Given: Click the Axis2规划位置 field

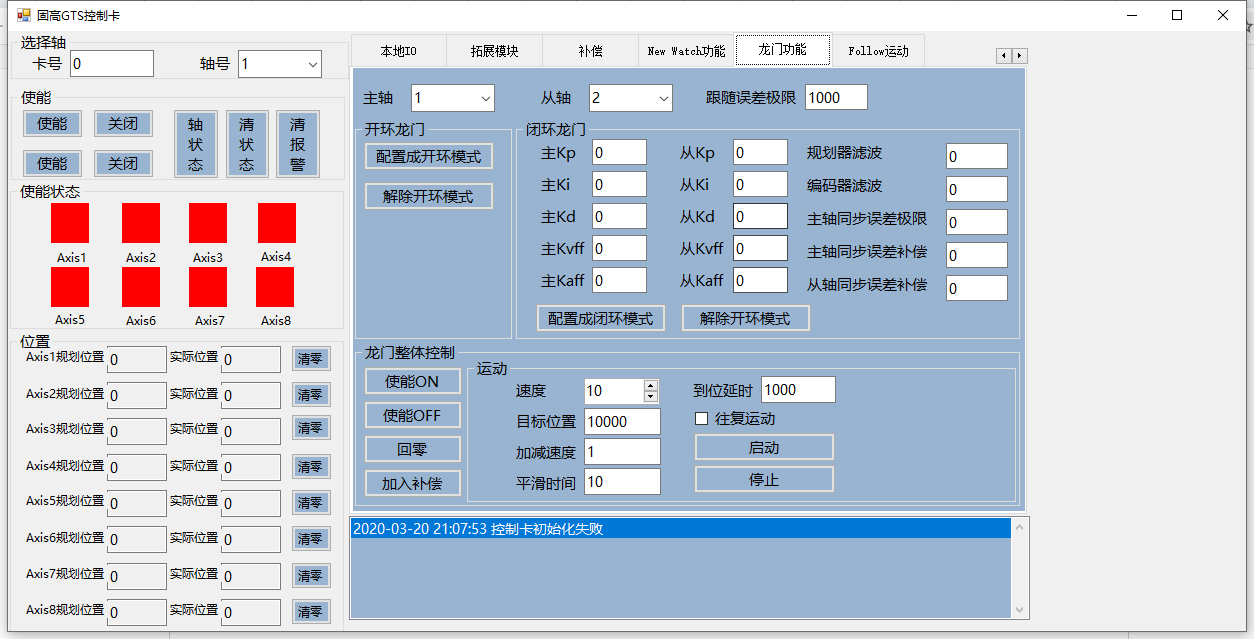Looking at the screenshot, I should tap(137, 395).
